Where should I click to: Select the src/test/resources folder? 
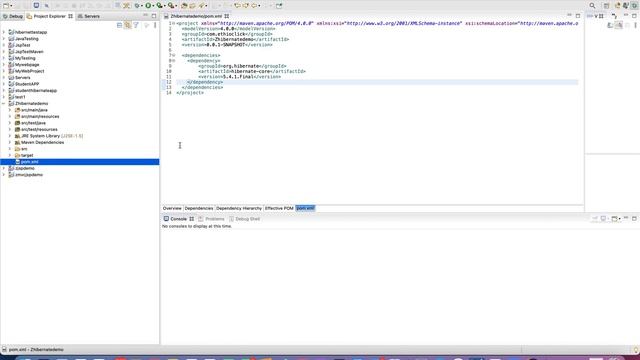click(x=39, y=129)
